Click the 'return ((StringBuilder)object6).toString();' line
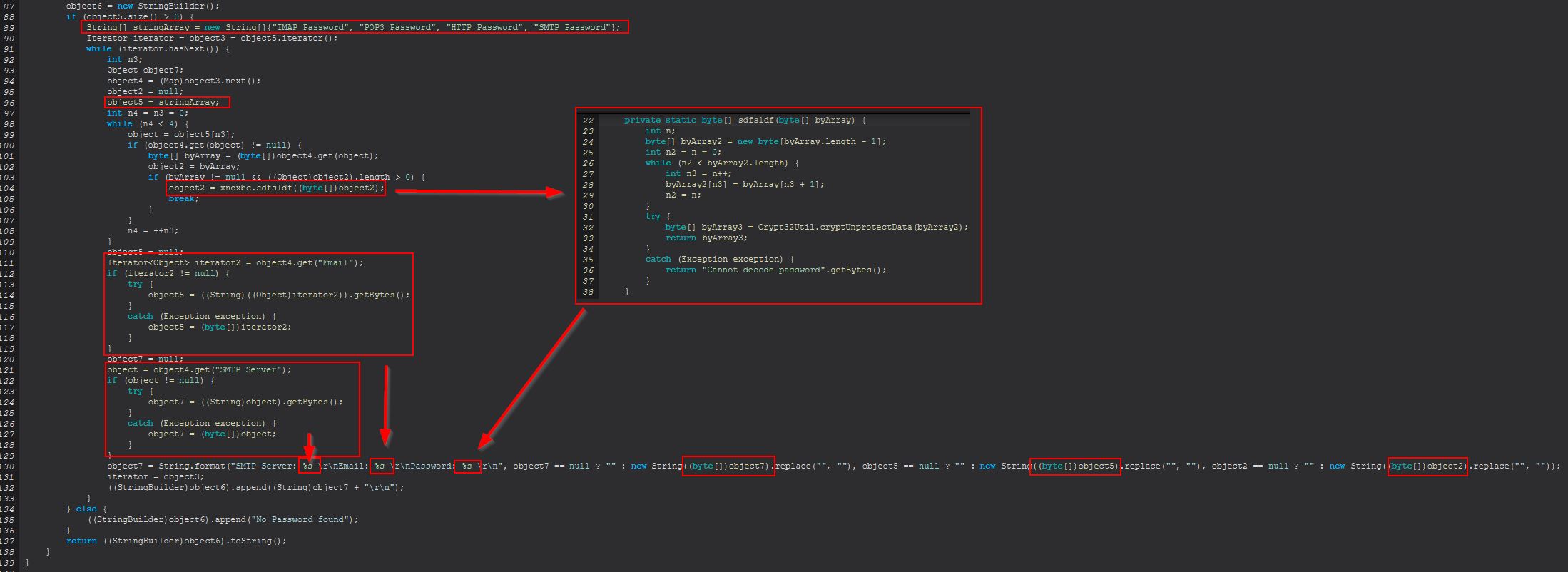Screen dimensions: 1568x572 pos(176,541)
